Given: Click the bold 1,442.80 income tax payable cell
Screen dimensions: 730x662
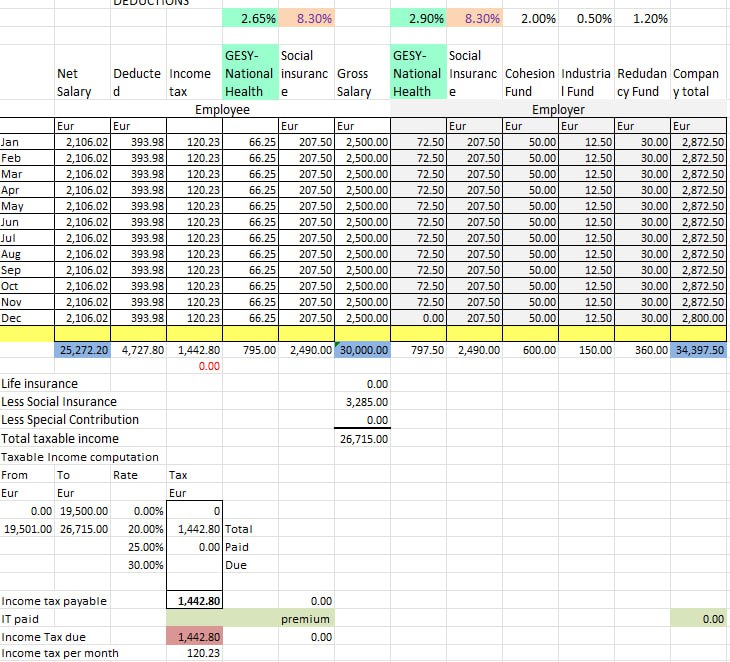Looking at the screenshot, I should pyautogui.click(x=194, y=601).
